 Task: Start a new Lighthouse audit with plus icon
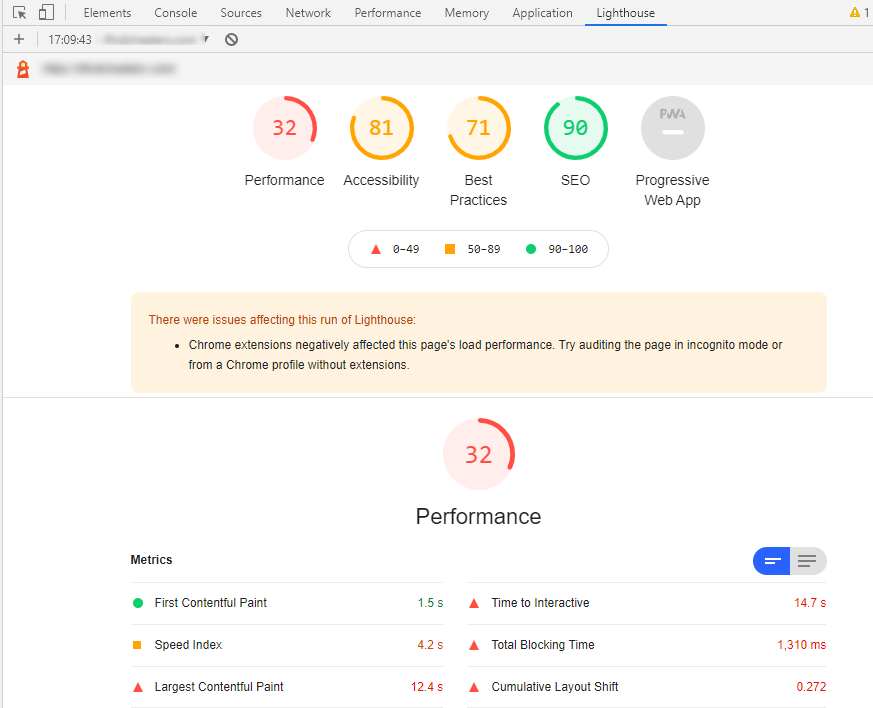point(19,39)
